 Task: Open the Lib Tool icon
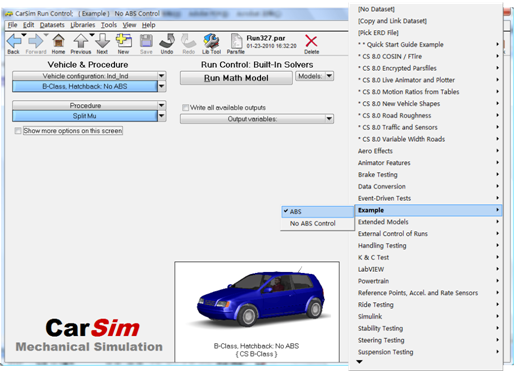click(211, 41)
